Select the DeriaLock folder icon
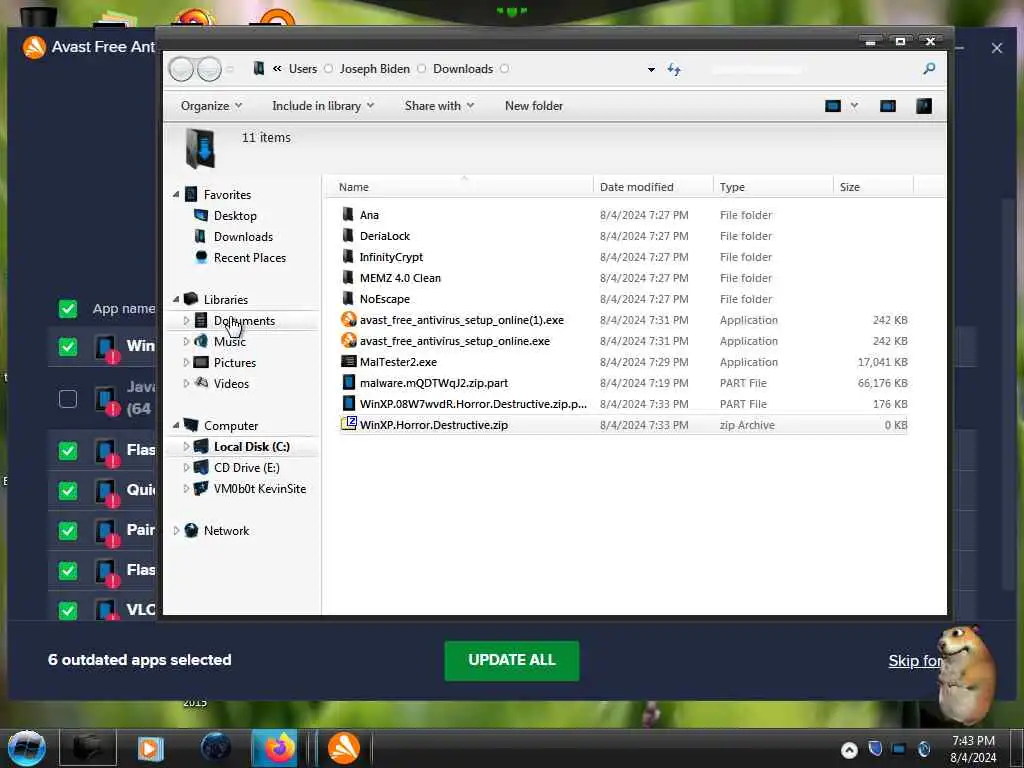The height and width of the screenshot is (768, 1024). click(x=348, y=235)
